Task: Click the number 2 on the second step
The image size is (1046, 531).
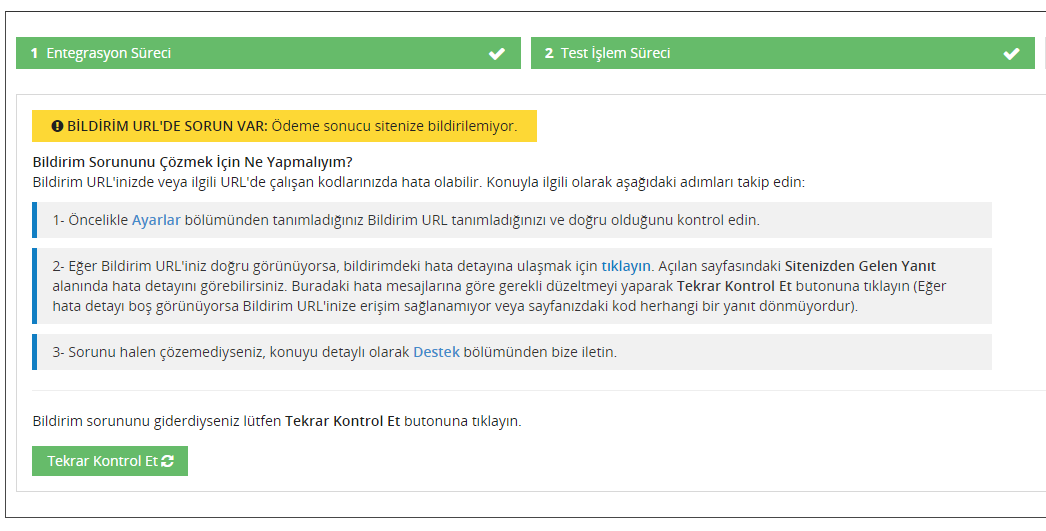Action: point(549,54)
